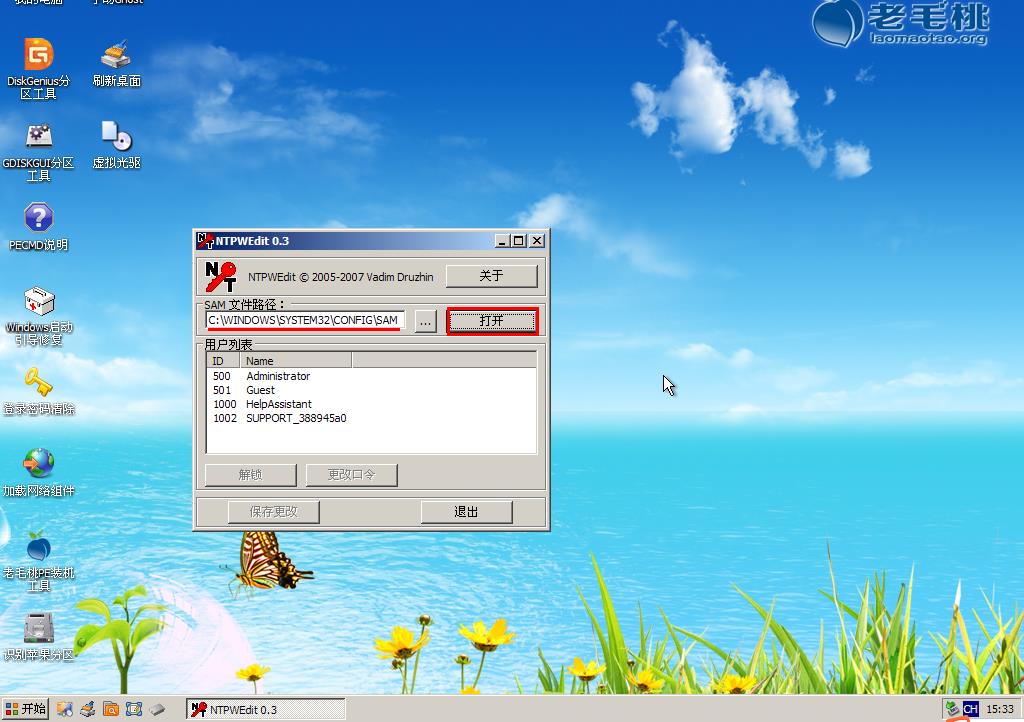Select the SUPPORT_388945a0 user row
The width and height of the screenshot is (1024, 722).
tap(371, 418)
